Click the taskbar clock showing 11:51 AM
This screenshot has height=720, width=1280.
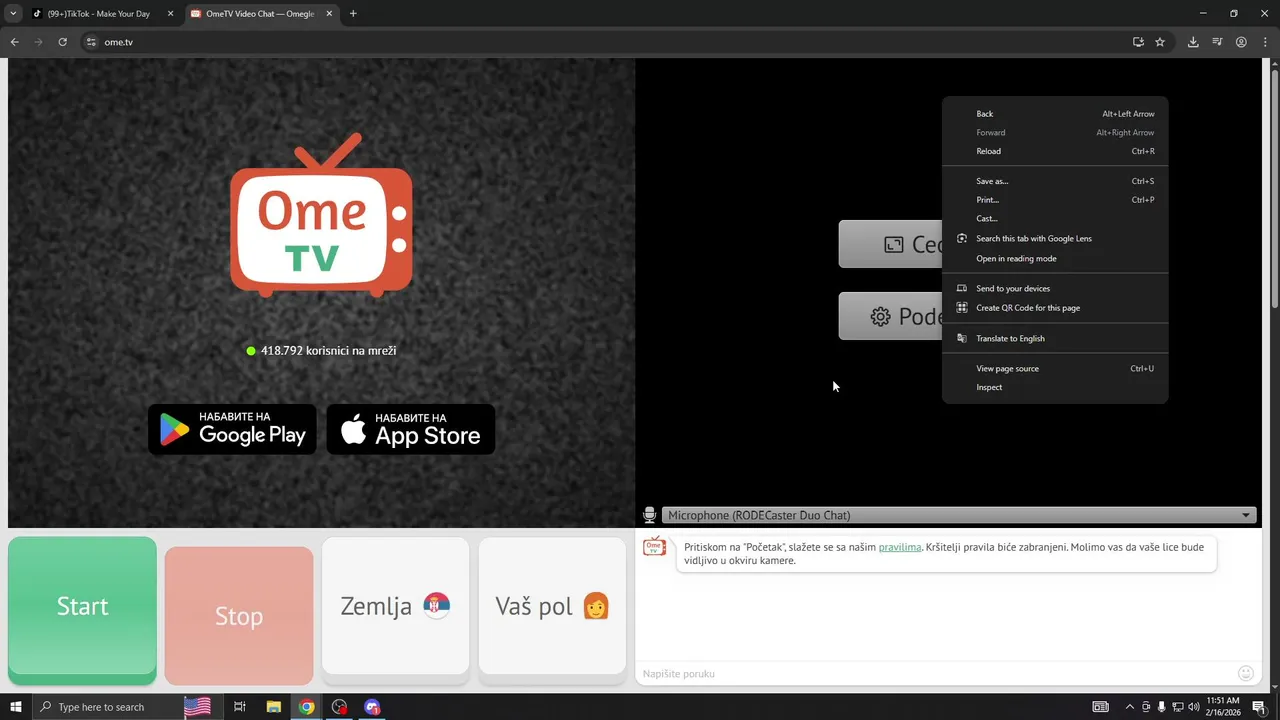(1223, 707)
